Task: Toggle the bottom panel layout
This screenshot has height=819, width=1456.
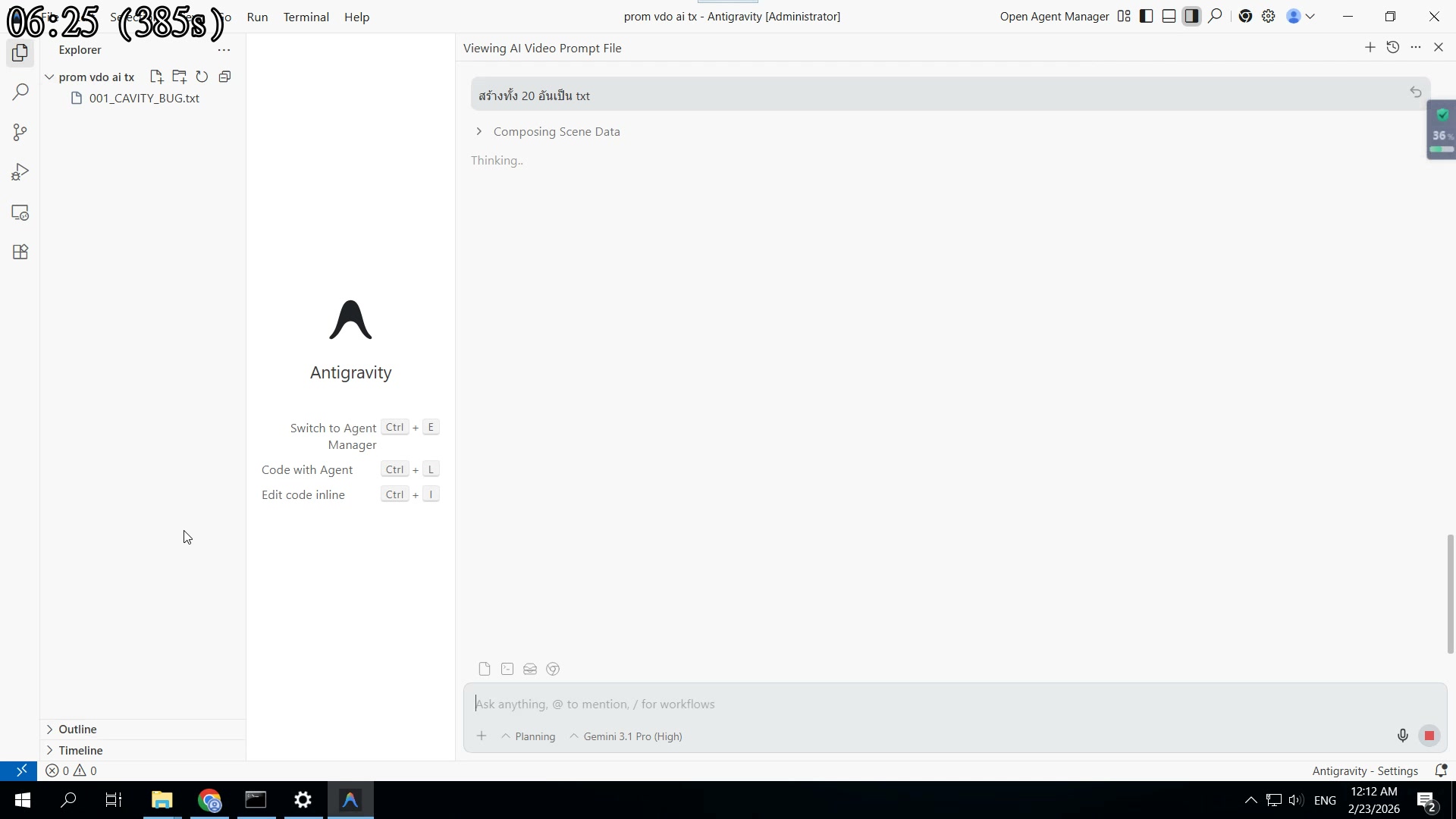Action: 1169,17
